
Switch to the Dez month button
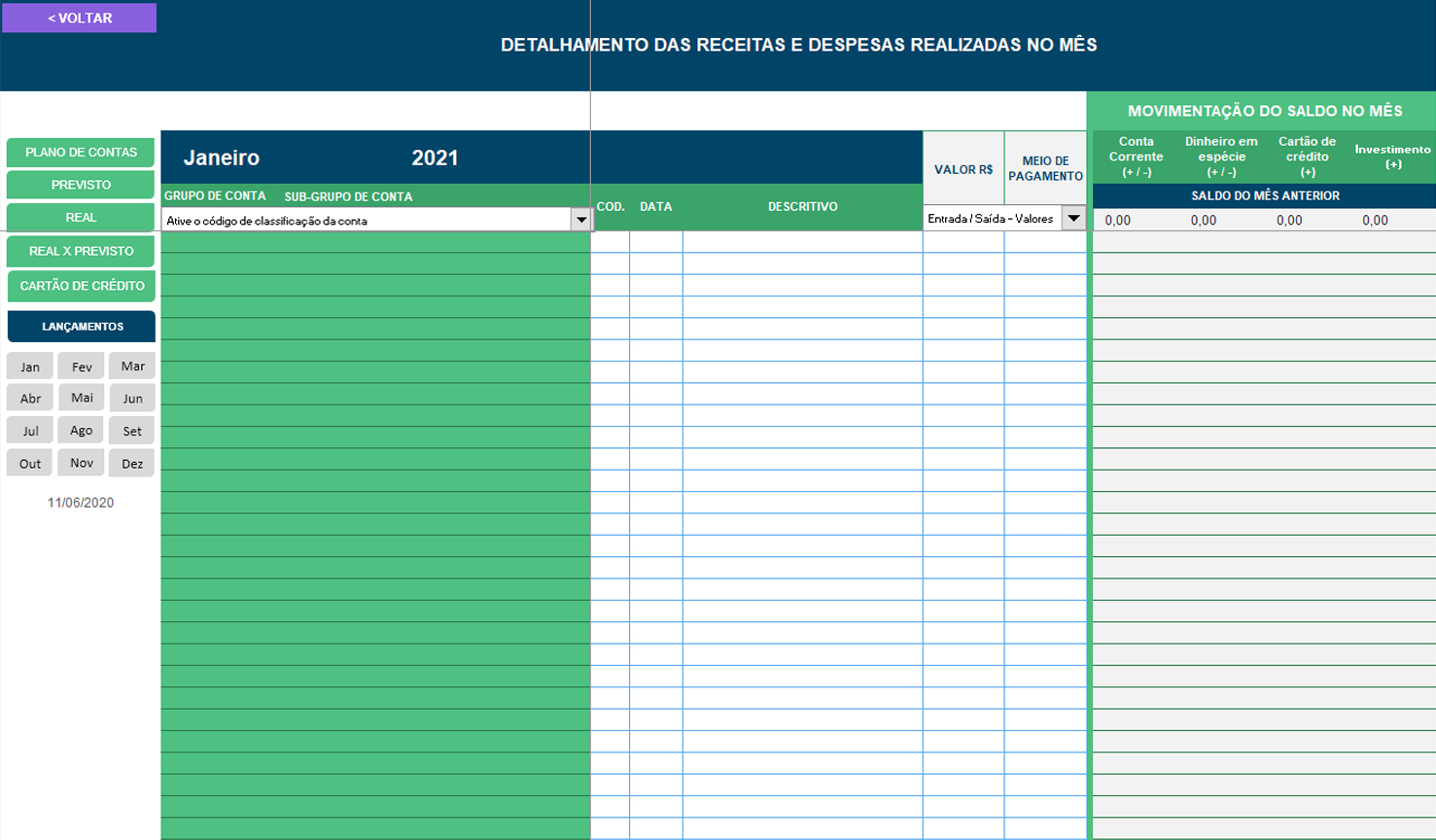tap(132, 463)
